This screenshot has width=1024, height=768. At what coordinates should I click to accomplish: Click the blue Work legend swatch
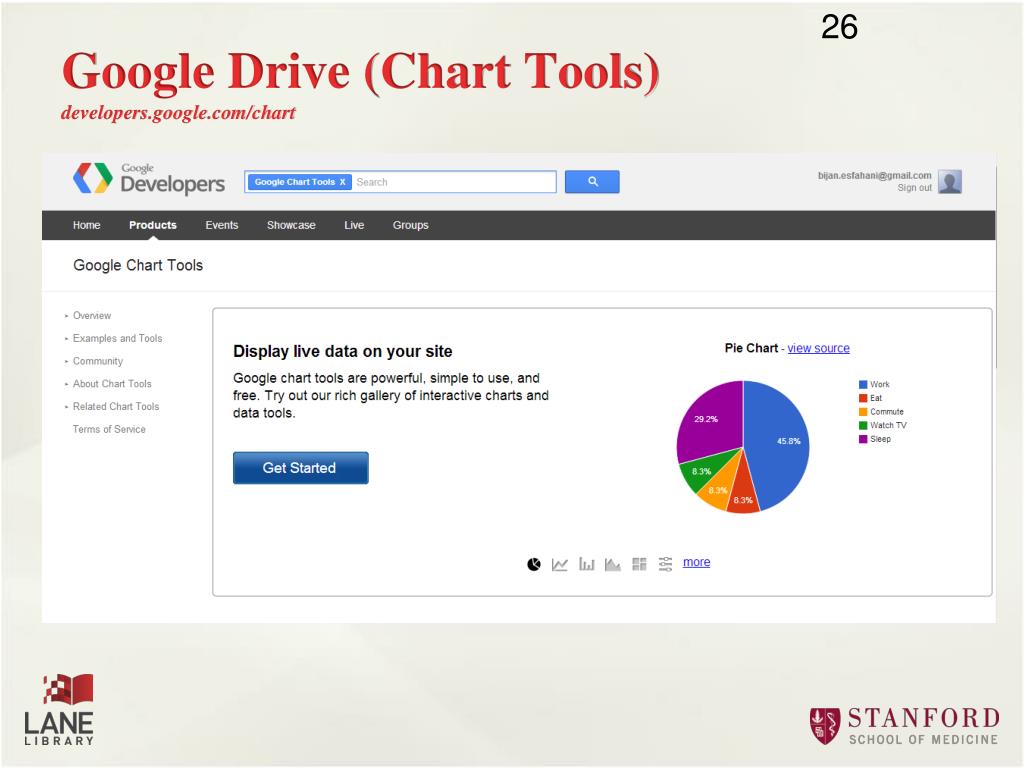pyautogui.click(x=863, y=385)
